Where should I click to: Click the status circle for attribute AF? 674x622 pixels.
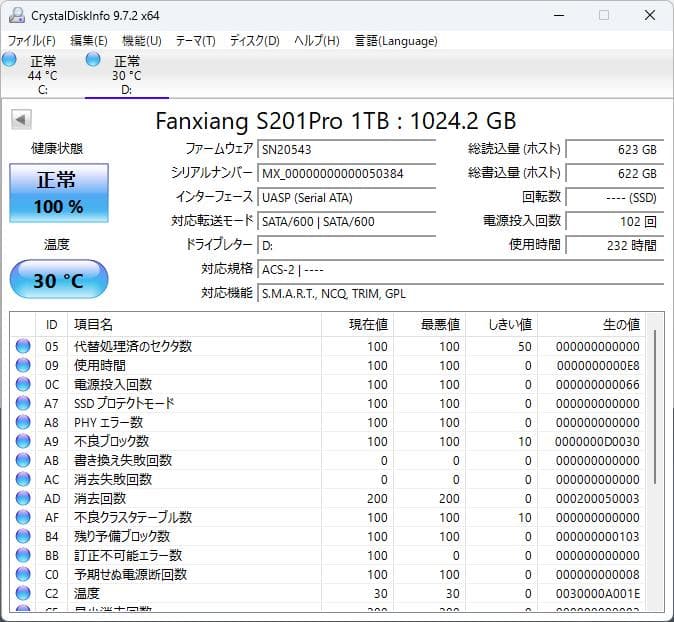click(x=23, y=517)
